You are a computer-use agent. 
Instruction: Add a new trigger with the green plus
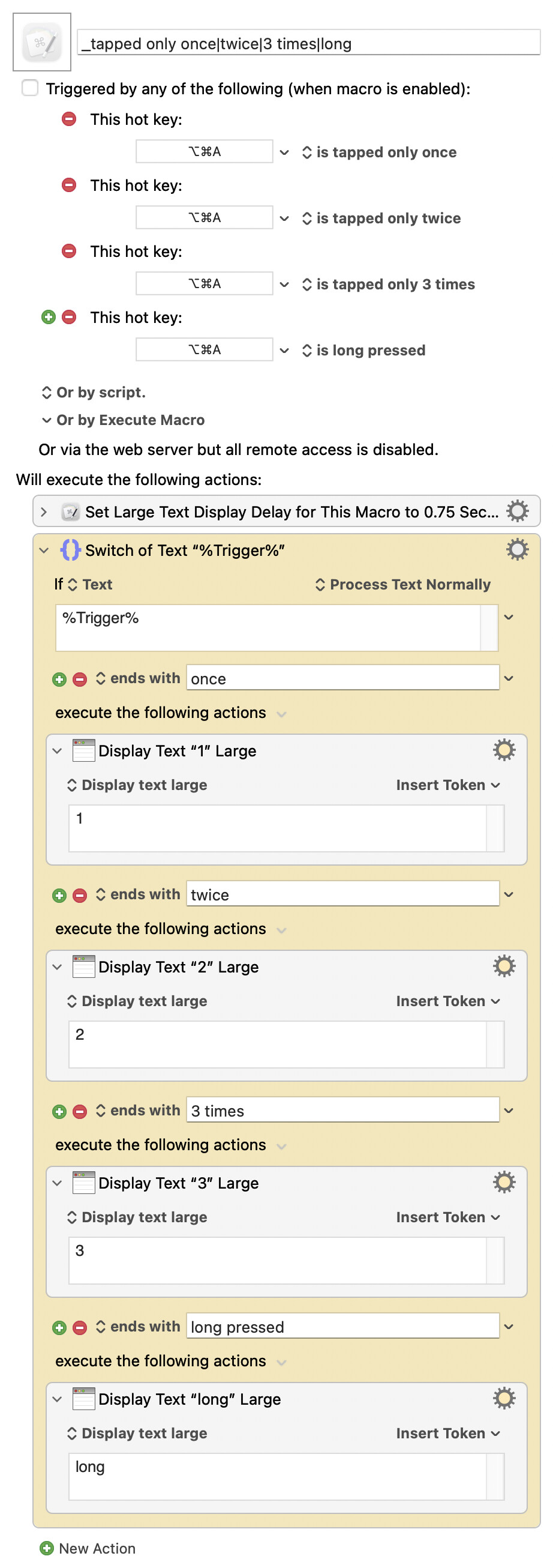pyautogui.click(x=49, y=317)
